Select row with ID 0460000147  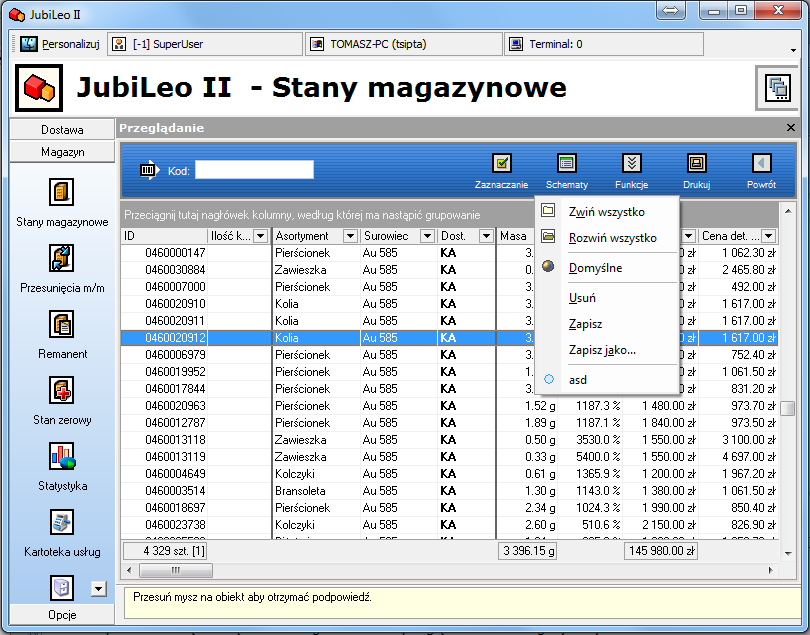[x=449, y=253]
